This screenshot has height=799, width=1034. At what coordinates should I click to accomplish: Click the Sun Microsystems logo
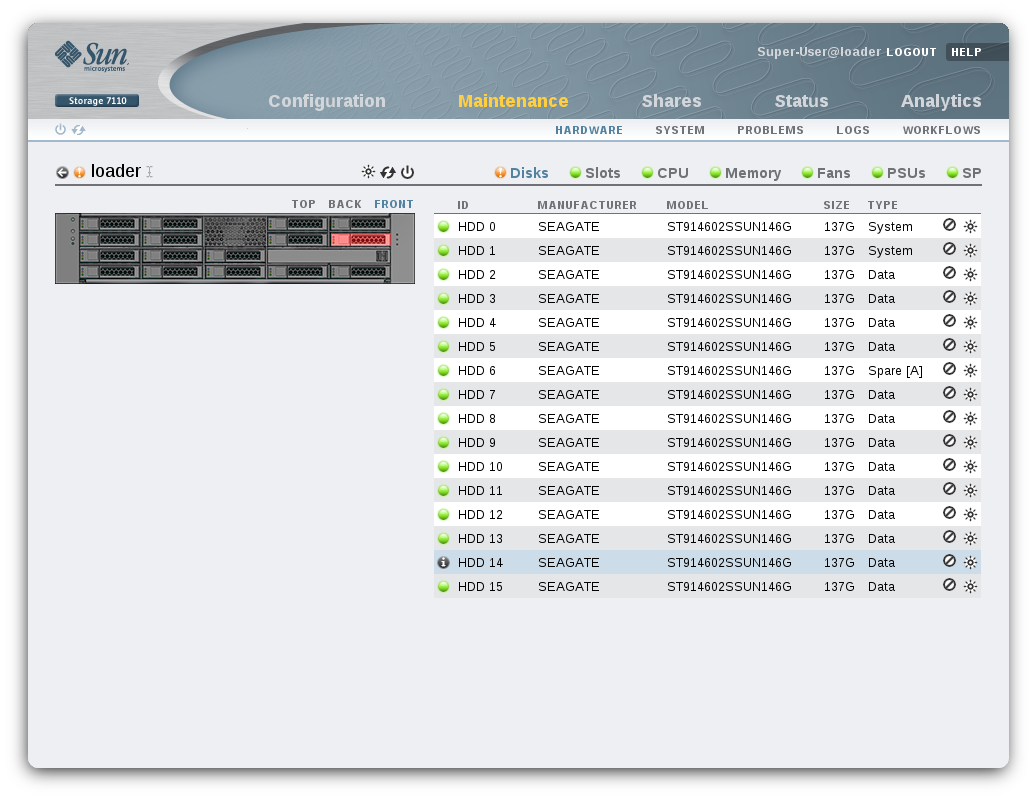tap(92, 56)
